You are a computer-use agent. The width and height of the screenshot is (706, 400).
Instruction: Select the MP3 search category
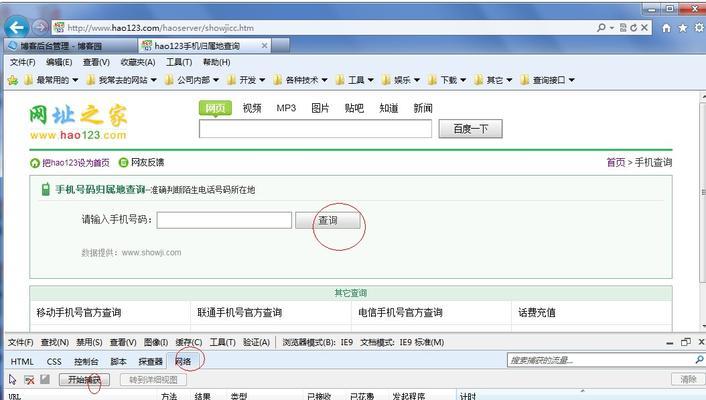[286, 108]
